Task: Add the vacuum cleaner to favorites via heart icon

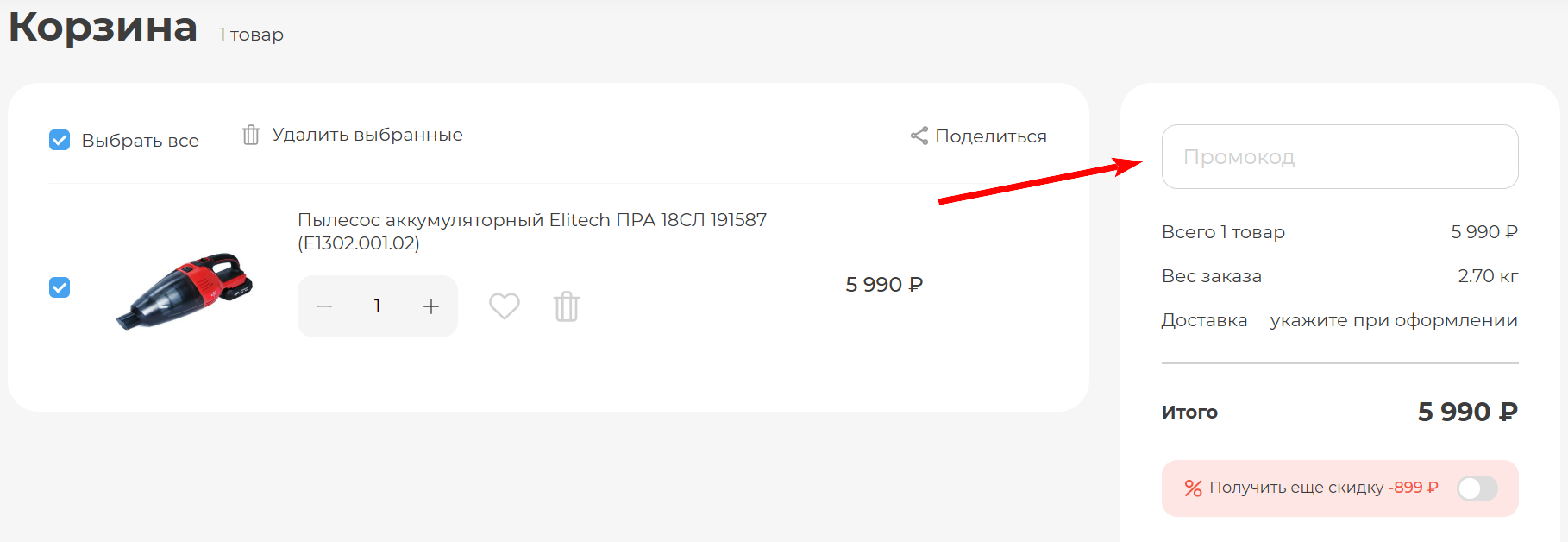Action: click(504, 306)
